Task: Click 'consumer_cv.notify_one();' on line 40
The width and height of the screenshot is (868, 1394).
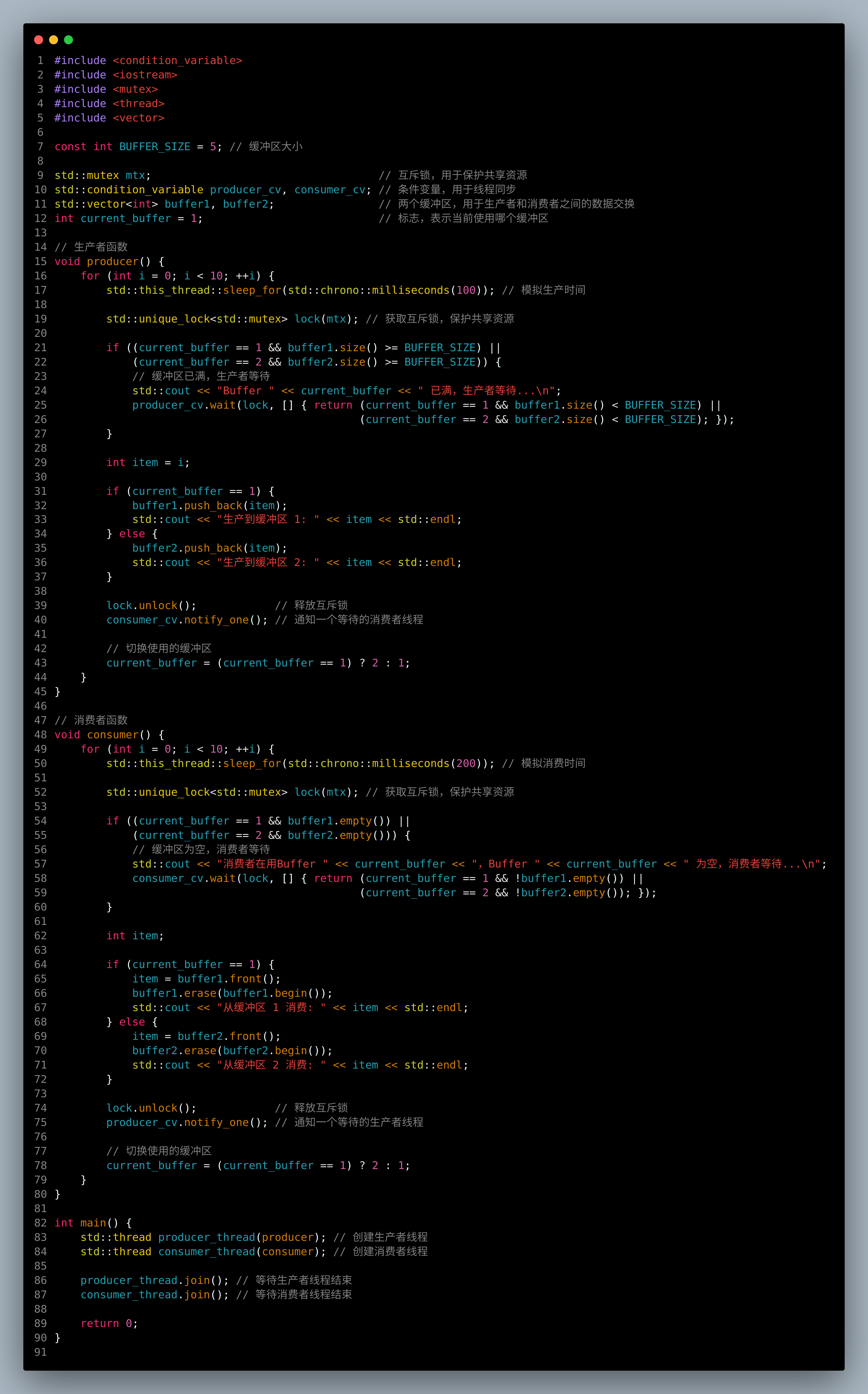Action: tap(187, 620)
